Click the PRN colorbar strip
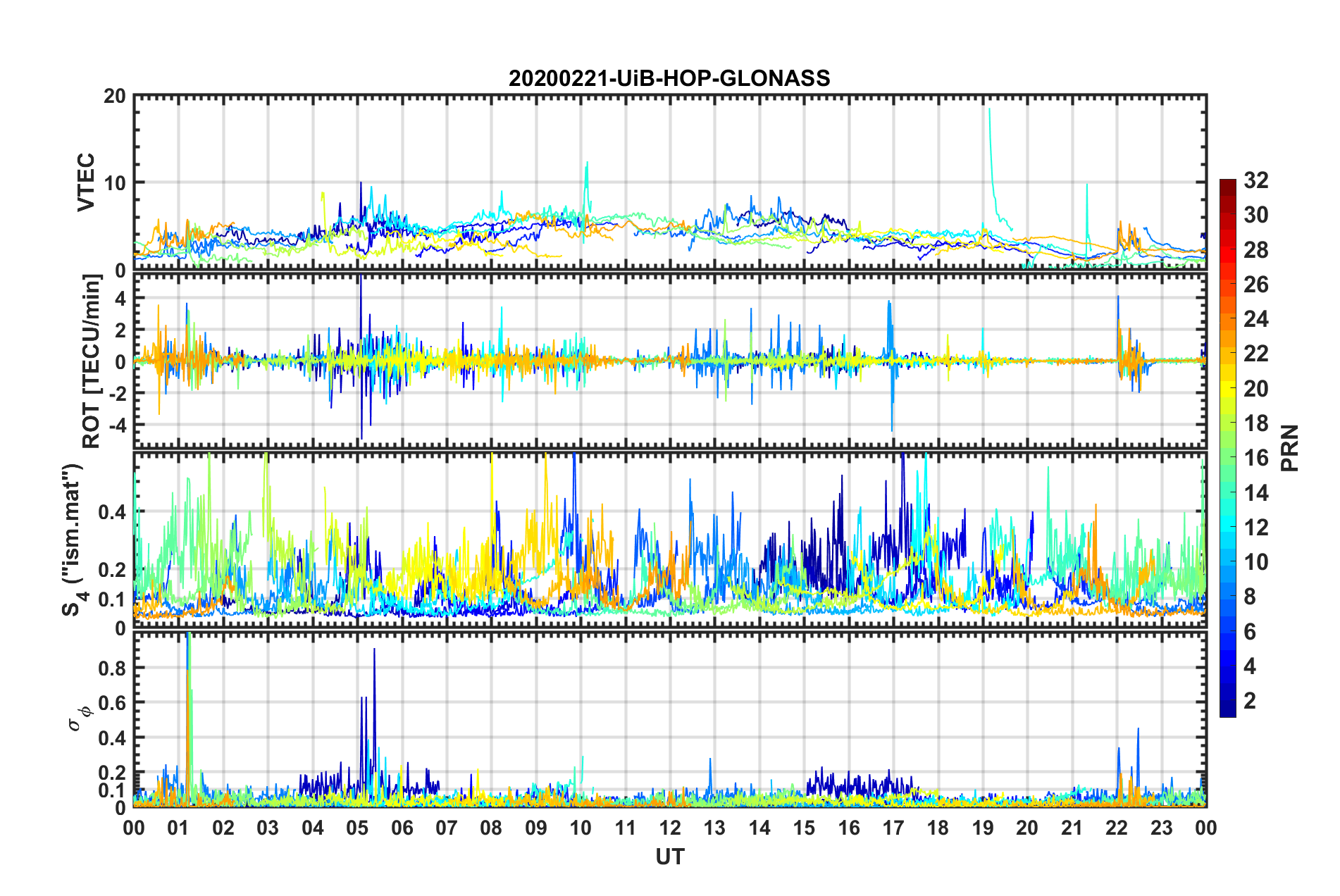 (x=1228, y=448)
